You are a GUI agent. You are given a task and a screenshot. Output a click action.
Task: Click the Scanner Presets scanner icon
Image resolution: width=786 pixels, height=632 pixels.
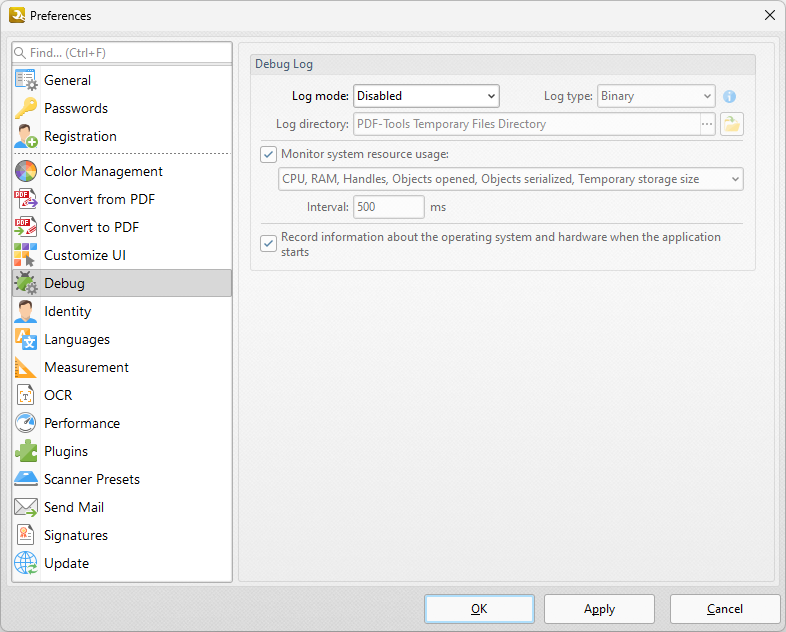[x=26, y=479]
